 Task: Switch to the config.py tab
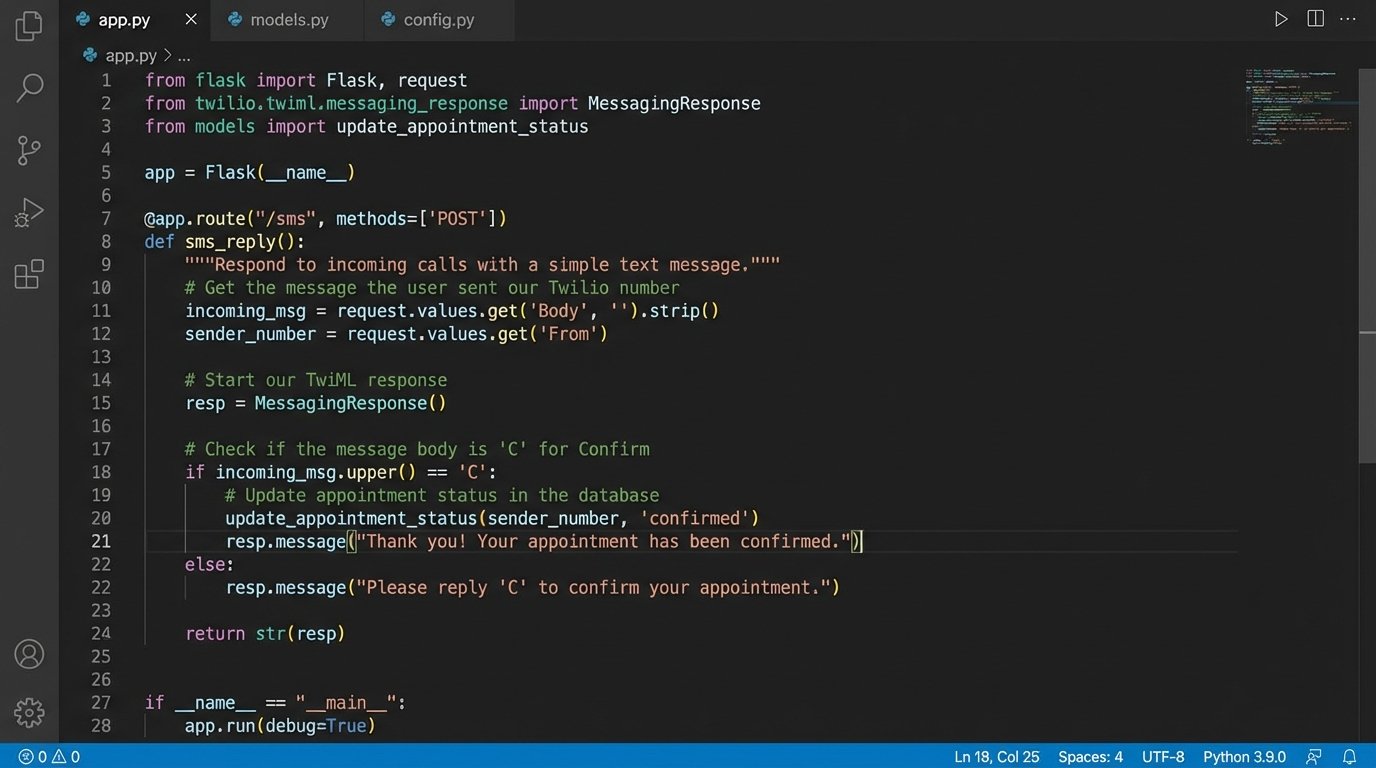438,20
